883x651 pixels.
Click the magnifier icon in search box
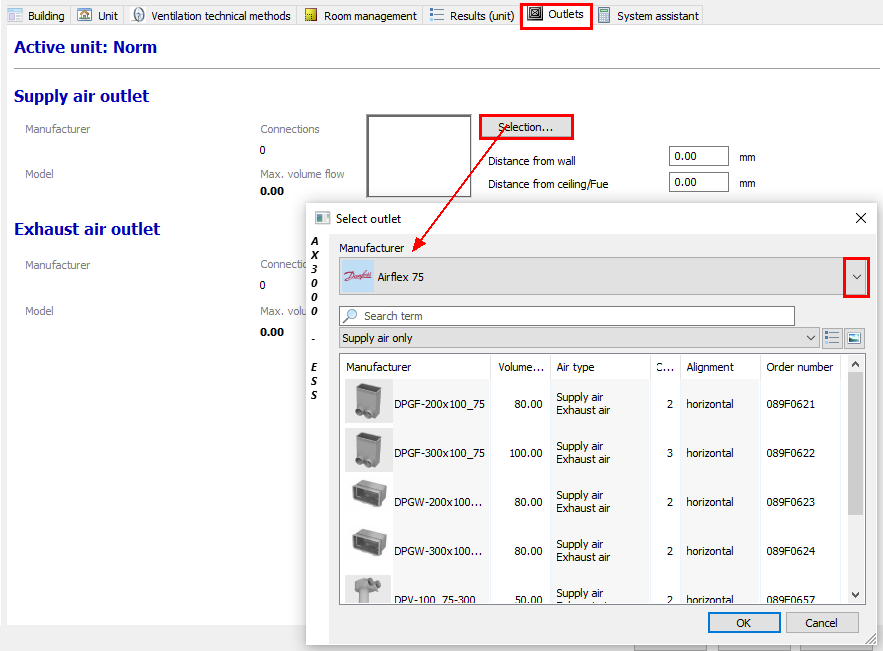(350, 315)
